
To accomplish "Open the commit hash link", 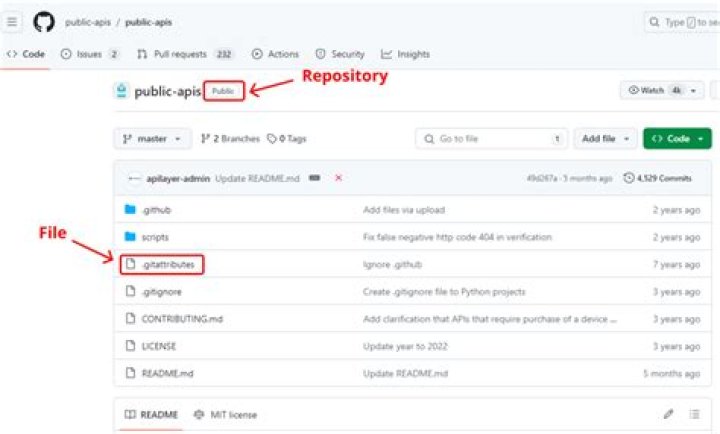I will pyautogui.click(x=542, y=178).
